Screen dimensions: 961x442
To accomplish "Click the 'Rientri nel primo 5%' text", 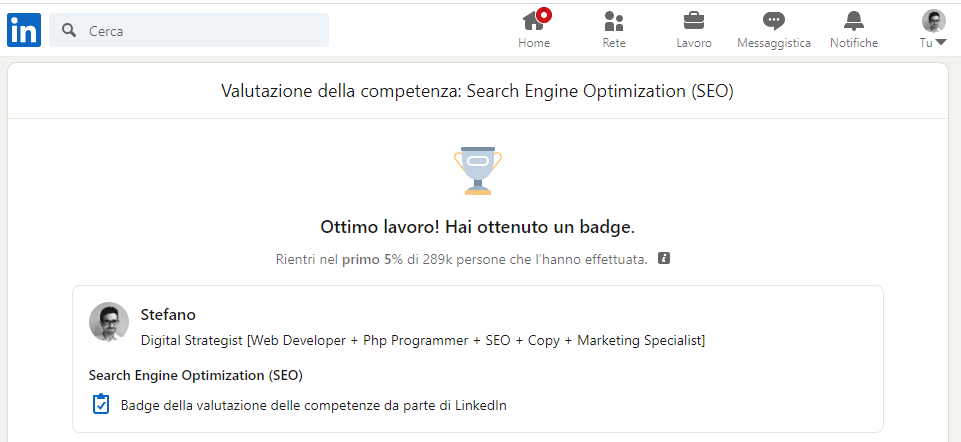I will pos(339,259).
